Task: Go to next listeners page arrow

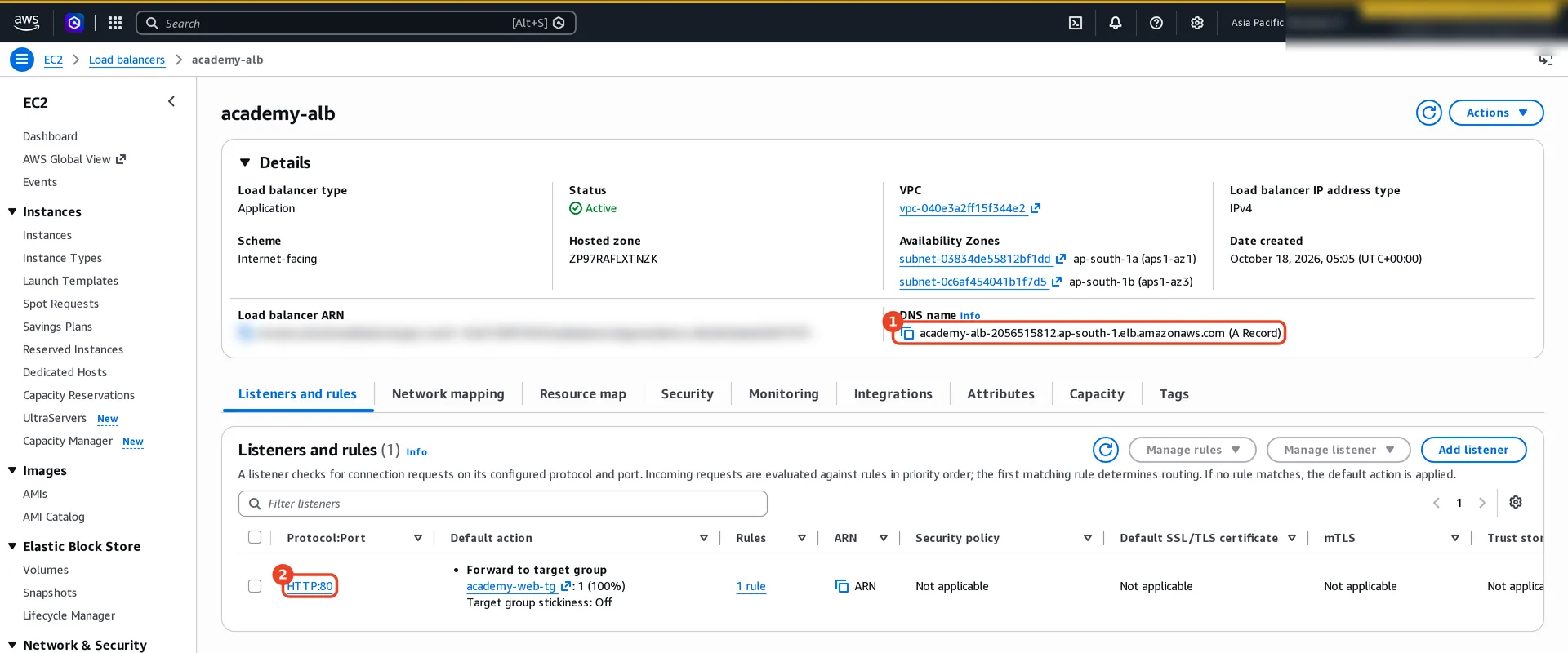Action: pyautogui.click(x=1481, y=503)
